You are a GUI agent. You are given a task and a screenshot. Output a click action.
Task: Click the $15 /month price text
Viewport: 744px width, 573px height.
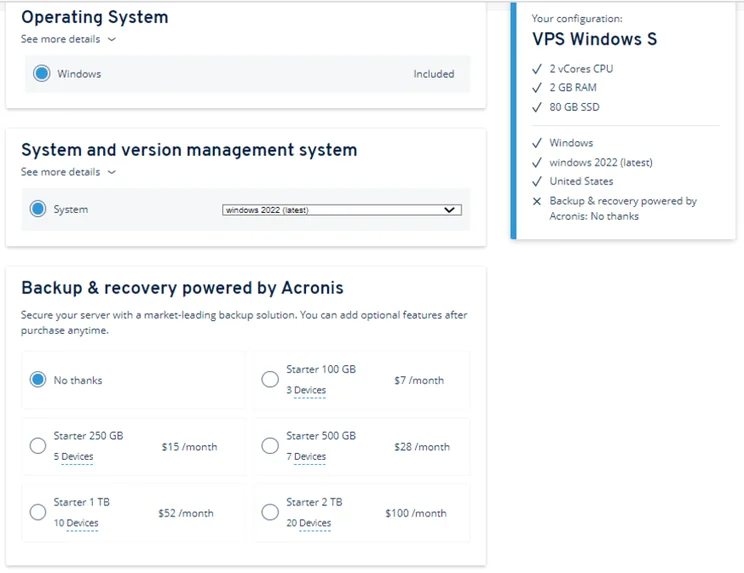[189, 447]
